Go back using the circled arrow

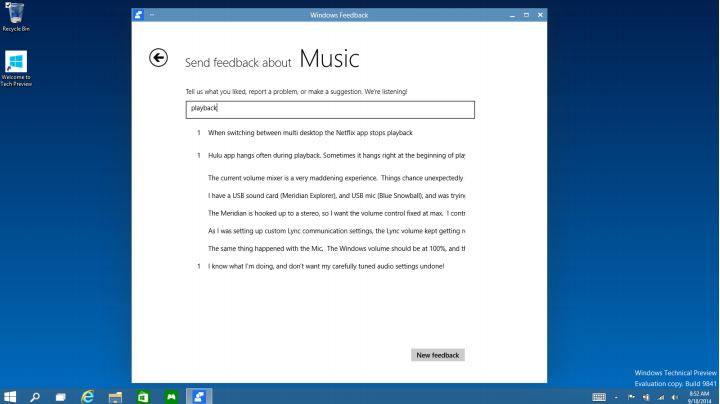click(158, 58)
